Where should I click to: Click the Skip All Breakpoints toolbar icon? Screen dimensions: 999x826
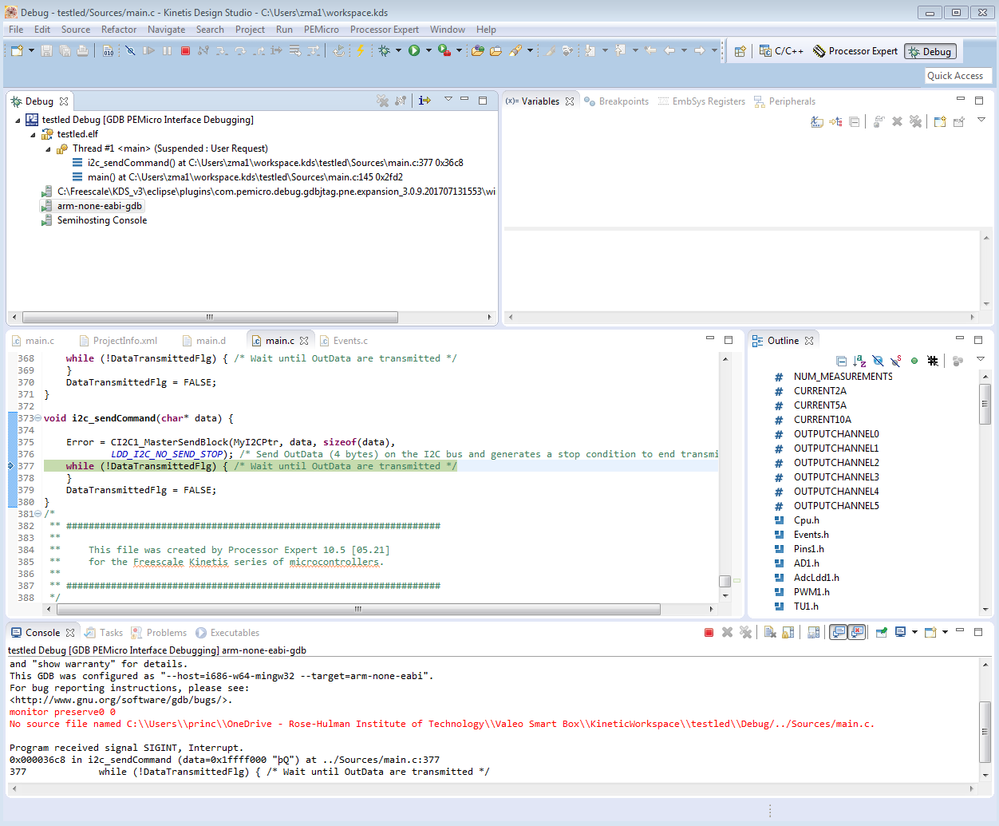[x=130, y=51]
